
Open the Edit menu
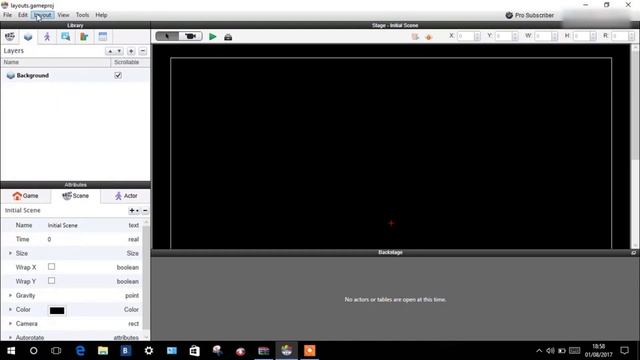coord(23,15)
